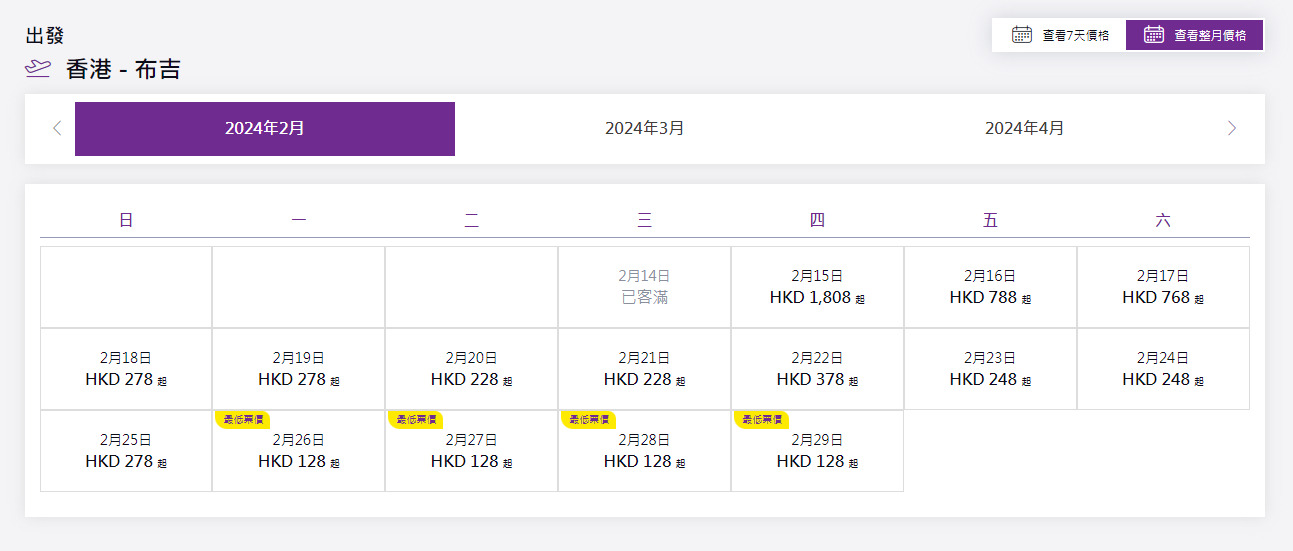This screenshot has height=551, width=1293.
Task: Click the sold-out 2月14日 cell
Action: (644, 287)
